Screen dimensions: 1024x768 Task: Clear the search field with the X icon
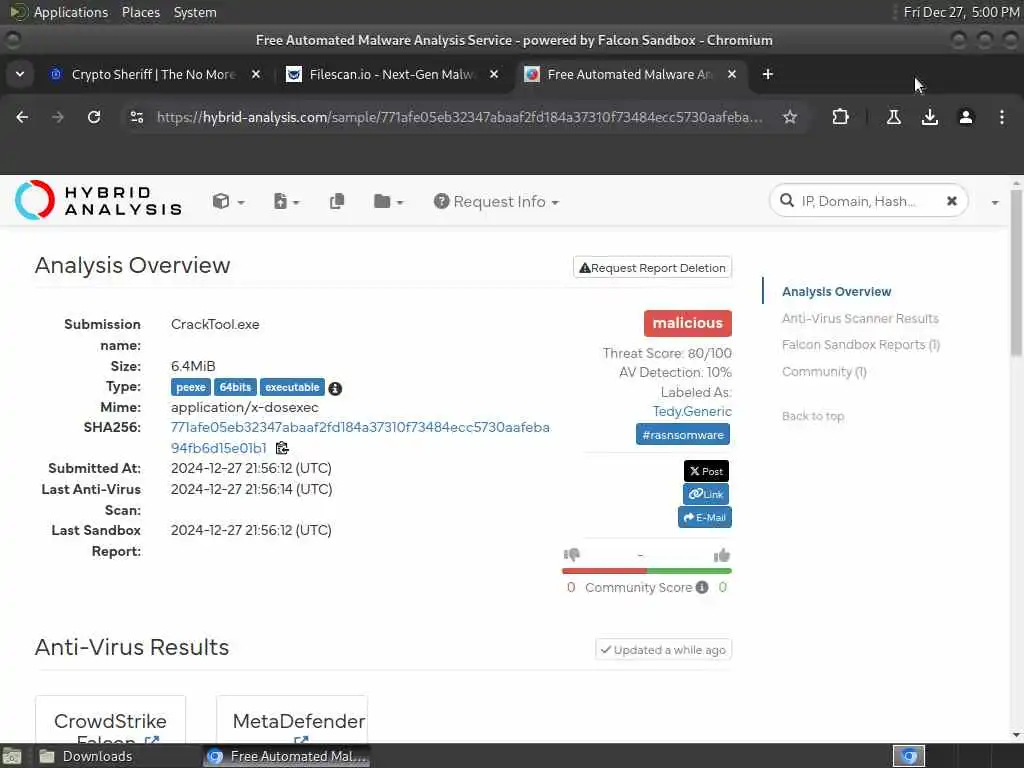[x=952, y=201]
